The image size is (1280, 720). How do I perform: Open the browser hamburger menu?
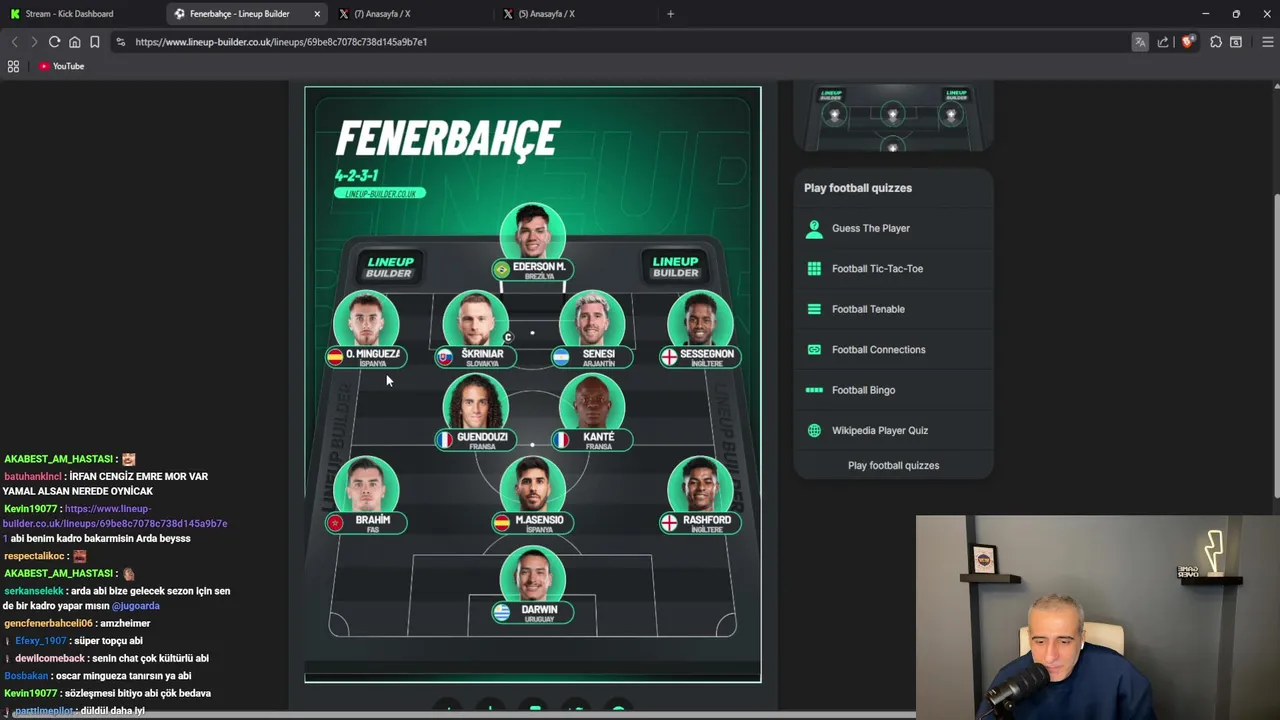pyautogui.click(x=1267, y=42)
